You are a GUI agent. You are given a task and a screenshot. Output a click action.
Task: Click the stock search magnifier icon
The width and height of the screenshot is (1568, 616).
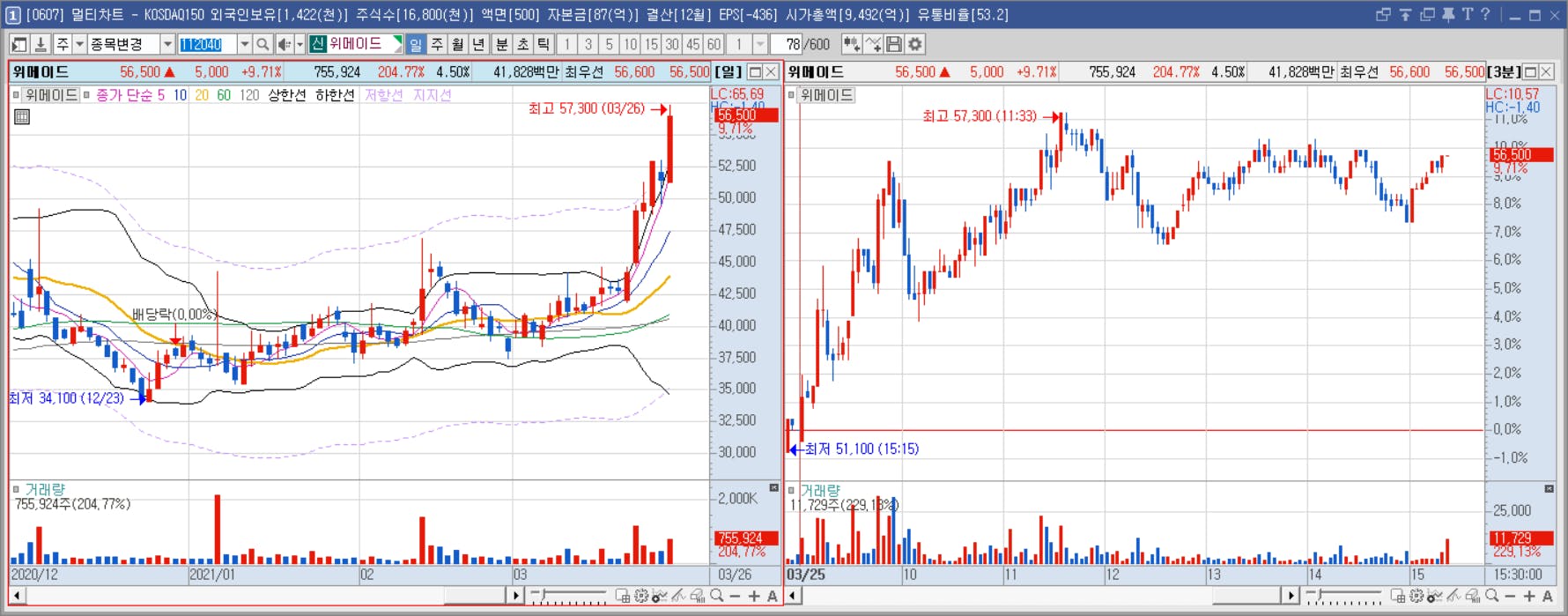click(x=263, y=44)
